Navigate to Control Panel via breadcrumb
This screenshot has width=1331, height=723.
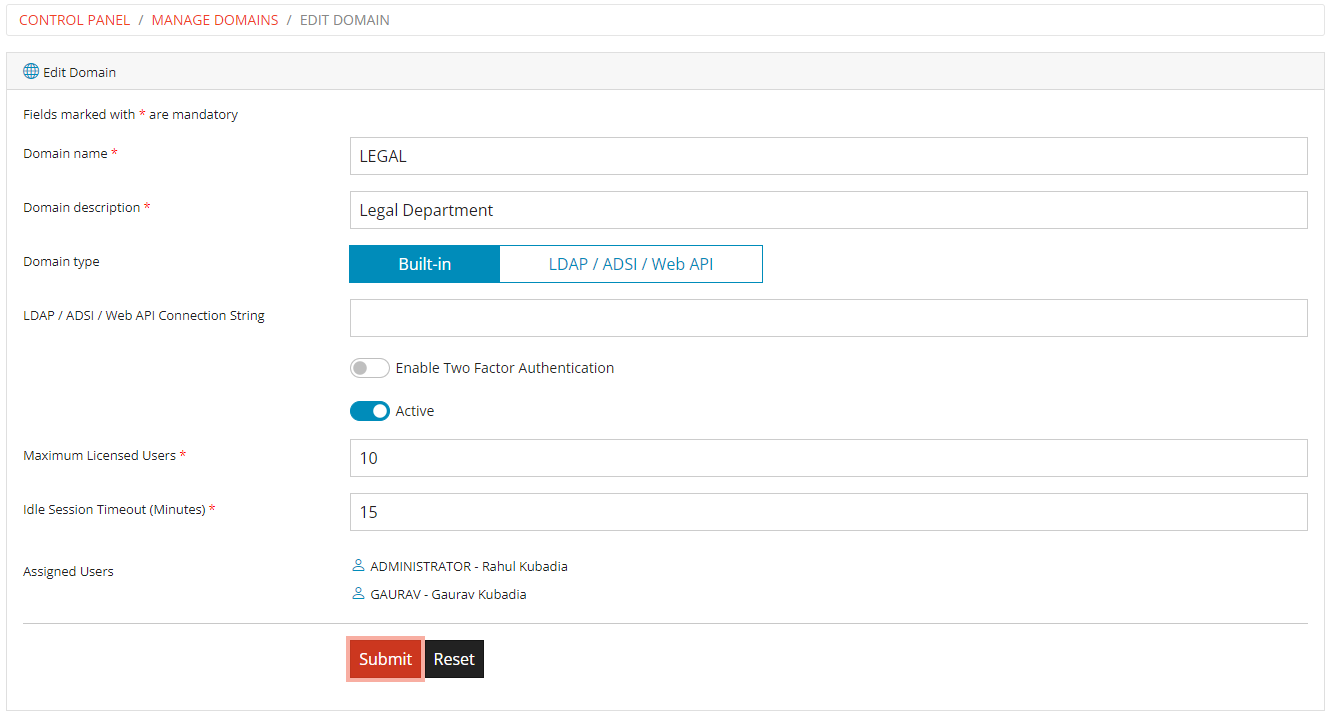(74, 19)
